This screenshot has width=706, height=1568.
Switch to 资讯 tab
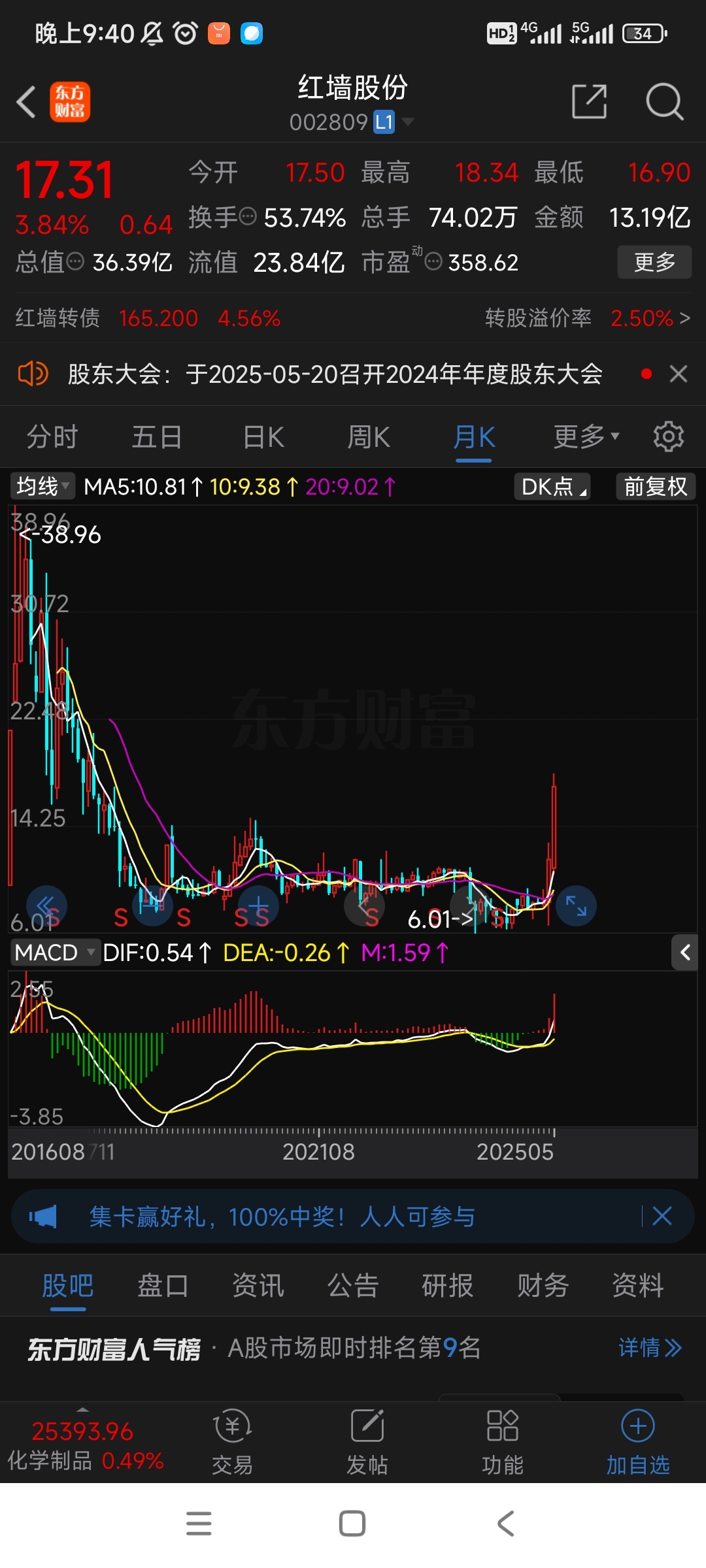(258, 1286)
